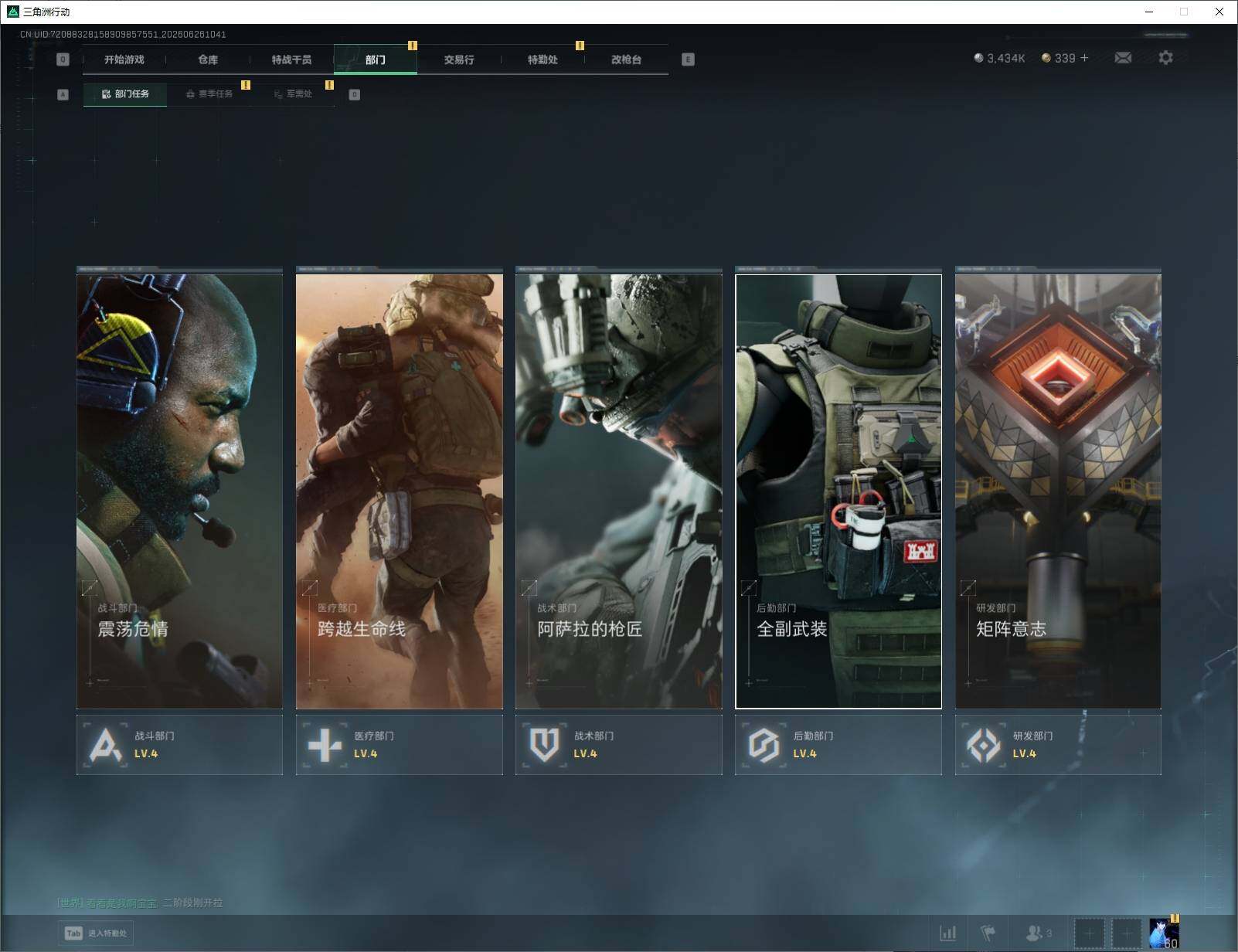Minimize the 三角洲行动 window
1238x952 pixels.
point(1149,12)
